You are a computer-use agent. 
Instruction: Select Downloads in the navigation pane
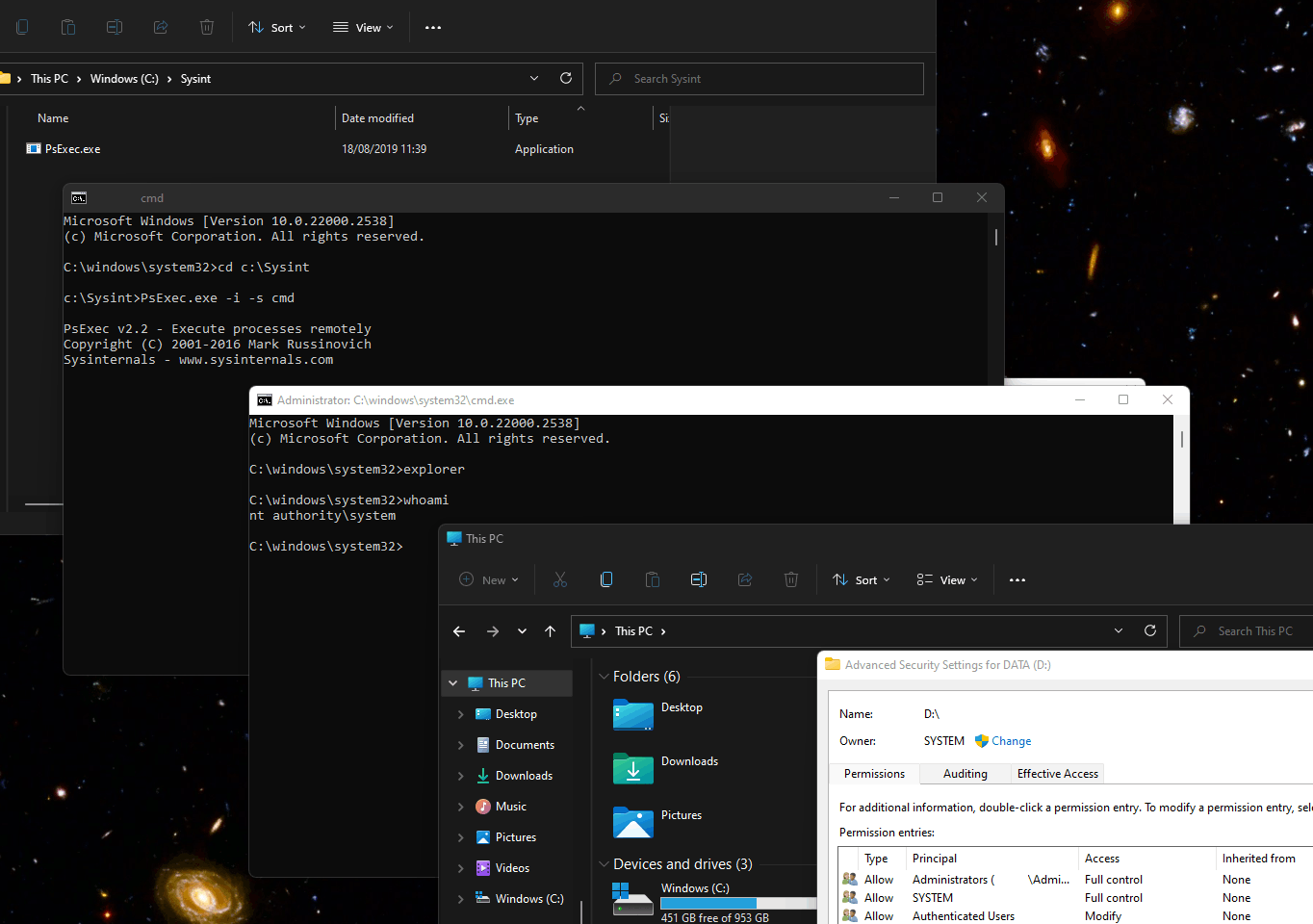click(524, 776)
